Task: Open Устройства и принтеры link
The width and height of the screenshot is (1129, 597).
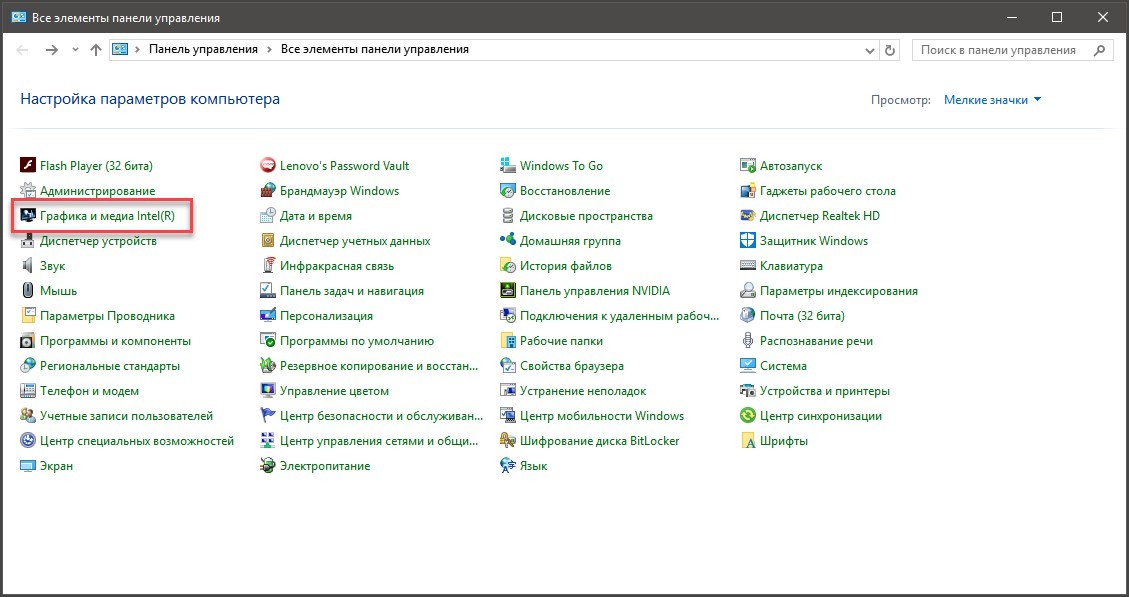Action: click(x=825, y=391)
